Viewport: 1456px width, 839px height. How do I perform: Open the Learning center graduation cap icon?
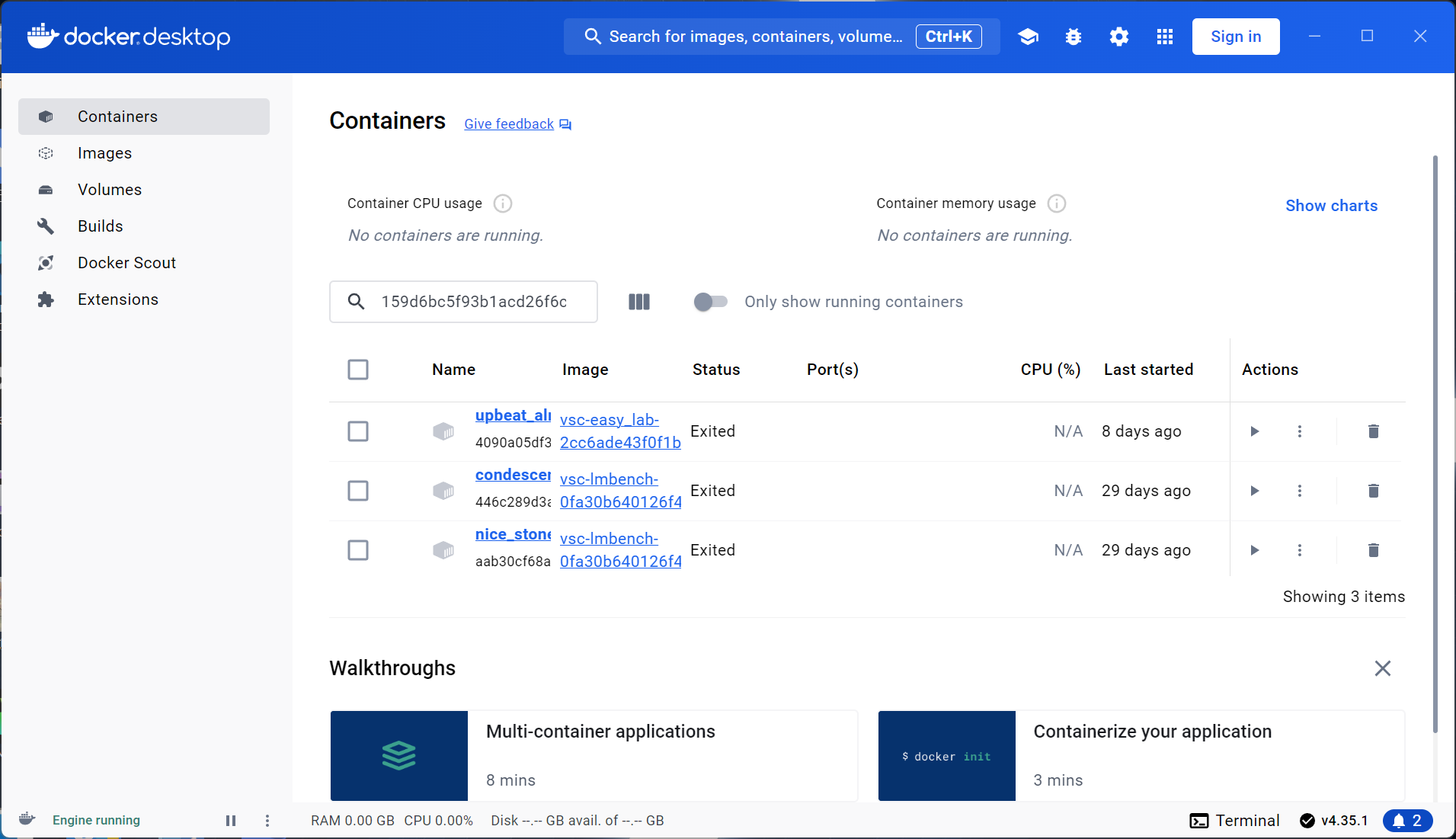[x=1028, y=37]
